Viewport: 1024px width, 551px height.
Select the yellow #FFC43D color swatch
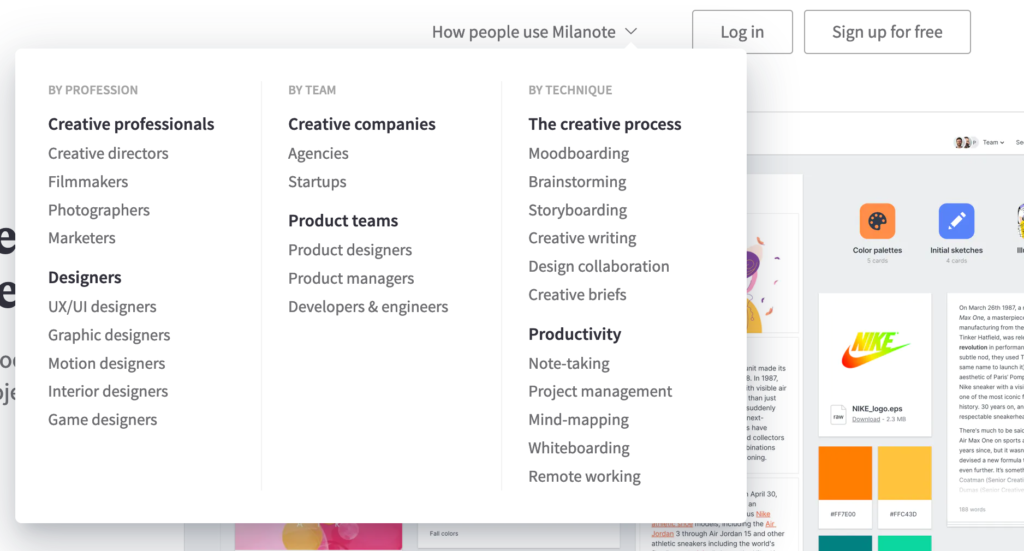pyautogui.click(x=904, y=473)
